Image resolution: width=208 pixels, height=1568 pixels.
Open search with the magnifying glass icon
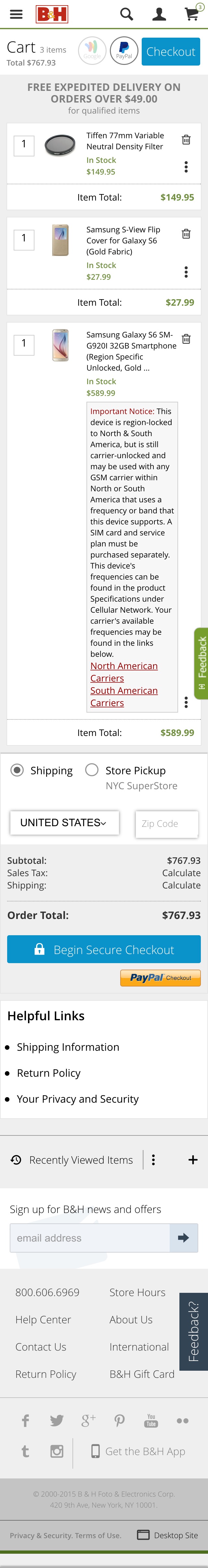(x=126, y=14)
